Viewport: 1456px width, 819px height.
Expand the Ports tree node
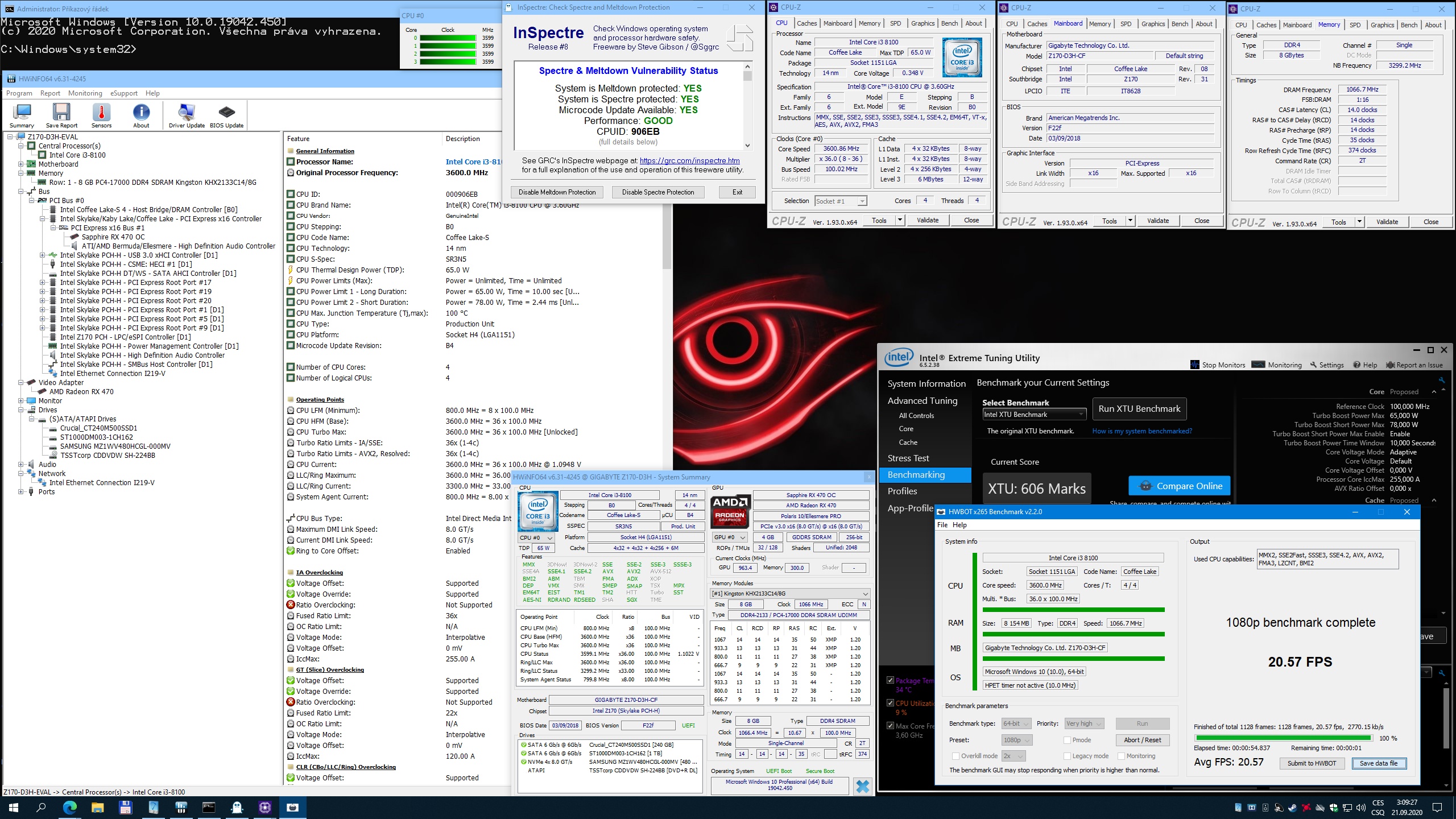coord(21,492)
